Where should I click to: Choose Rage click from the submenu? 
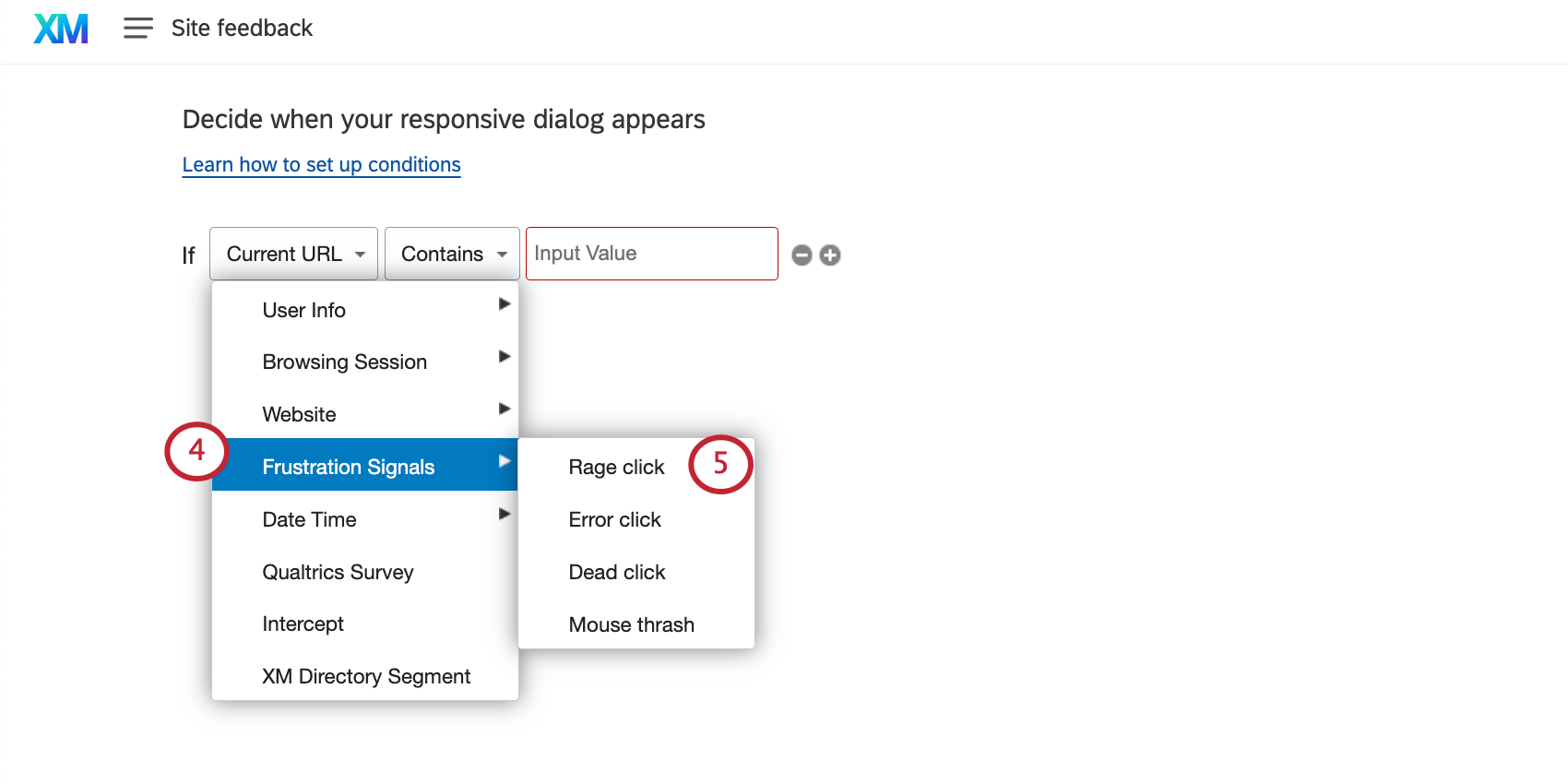point(616,468)
